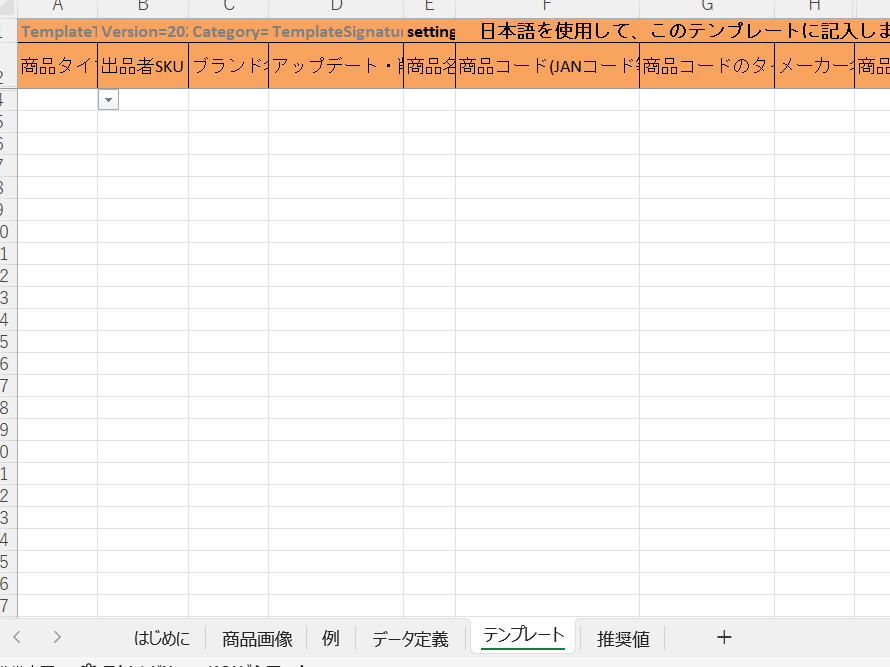Switch to the データ定義 sheet tab
This screenshot has width=890, height=667.
[x=412, y=637]
